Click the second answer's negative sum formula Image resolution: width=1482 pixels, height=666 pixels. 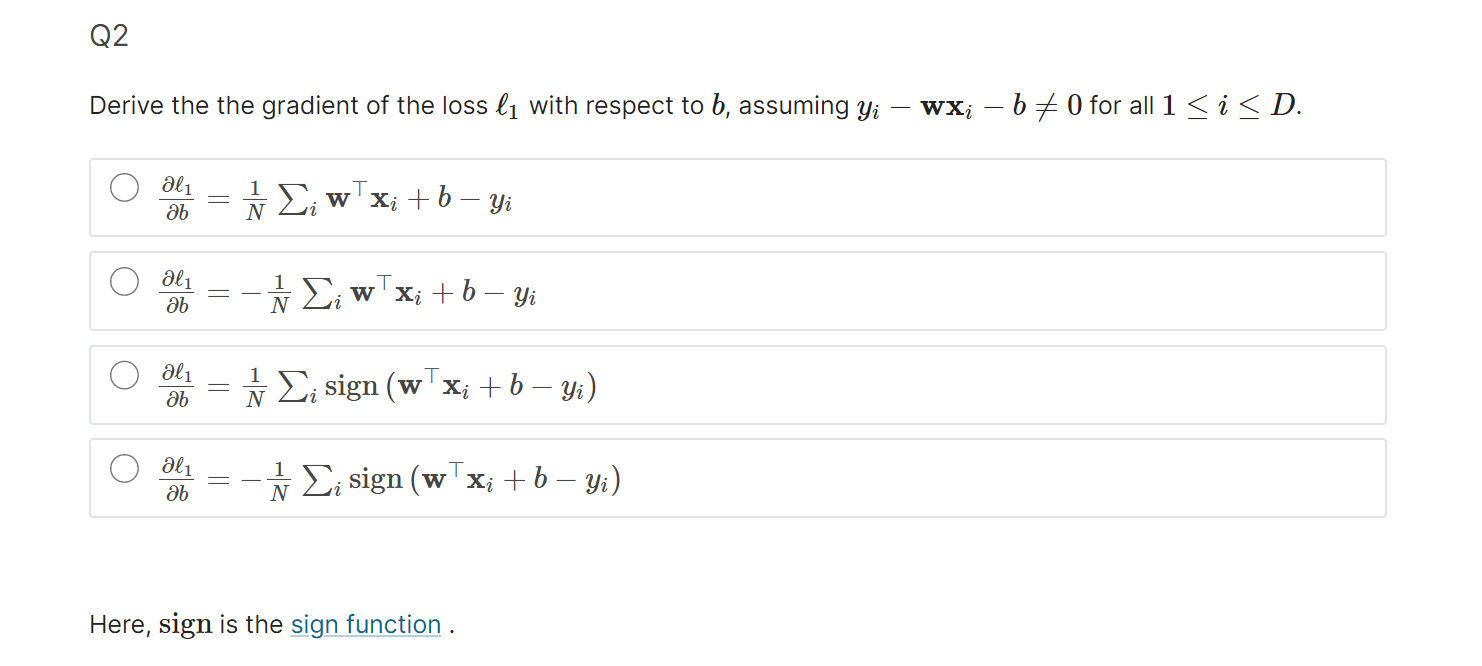pyautogui.click(x=348, y=291)
